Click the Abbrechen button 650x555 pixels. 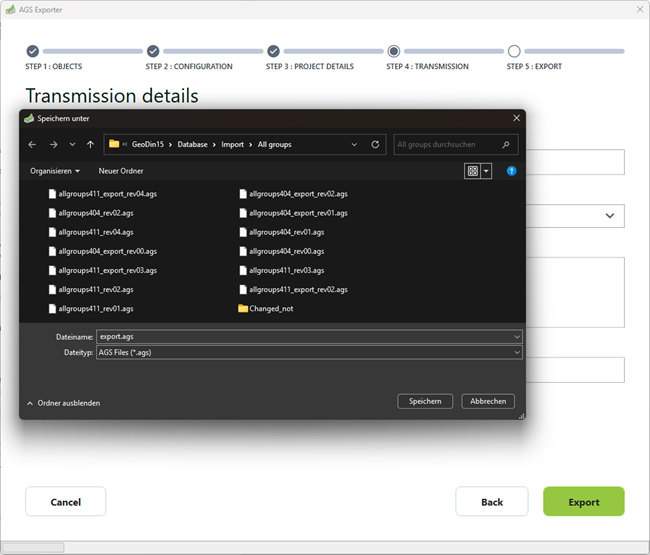tap(488, 401)
